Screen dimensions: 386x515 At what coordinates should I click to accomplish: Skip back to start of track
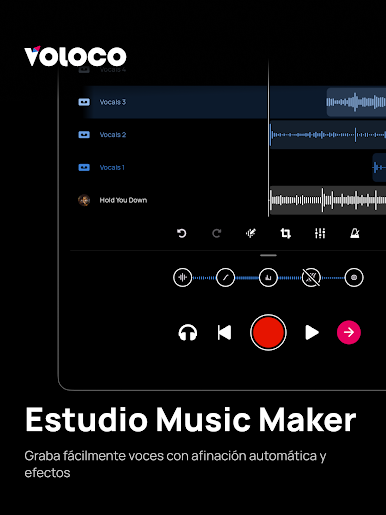224,332
